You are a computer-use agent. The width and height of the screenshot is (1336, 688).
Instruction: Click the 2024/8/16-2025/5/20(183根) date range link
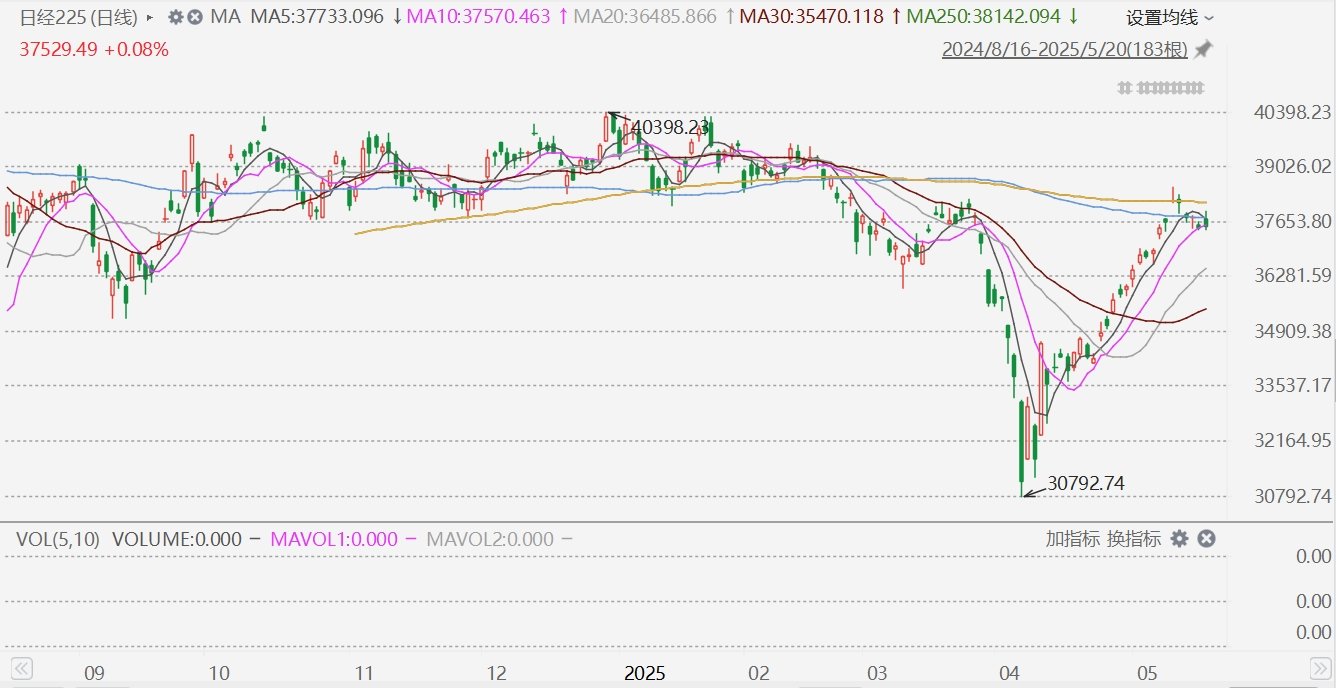click(1065, 49)
